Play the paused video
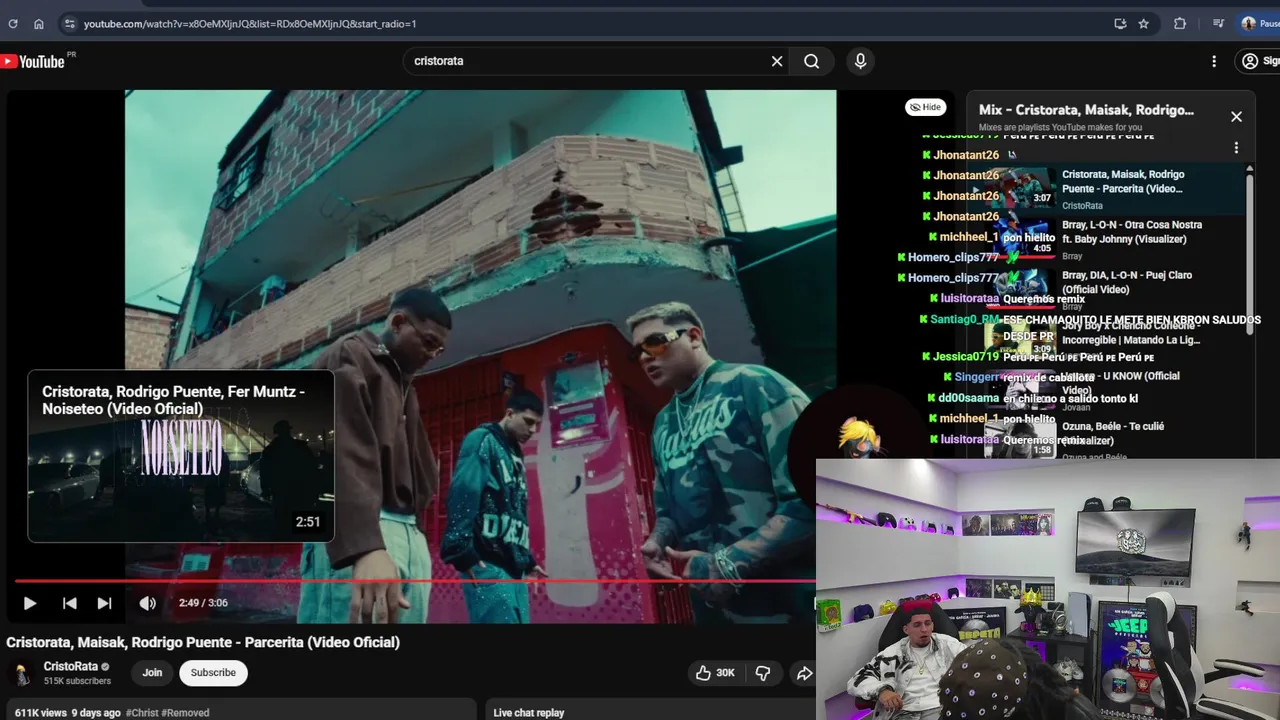The image size is (1280, 720). tap(30, 603)
